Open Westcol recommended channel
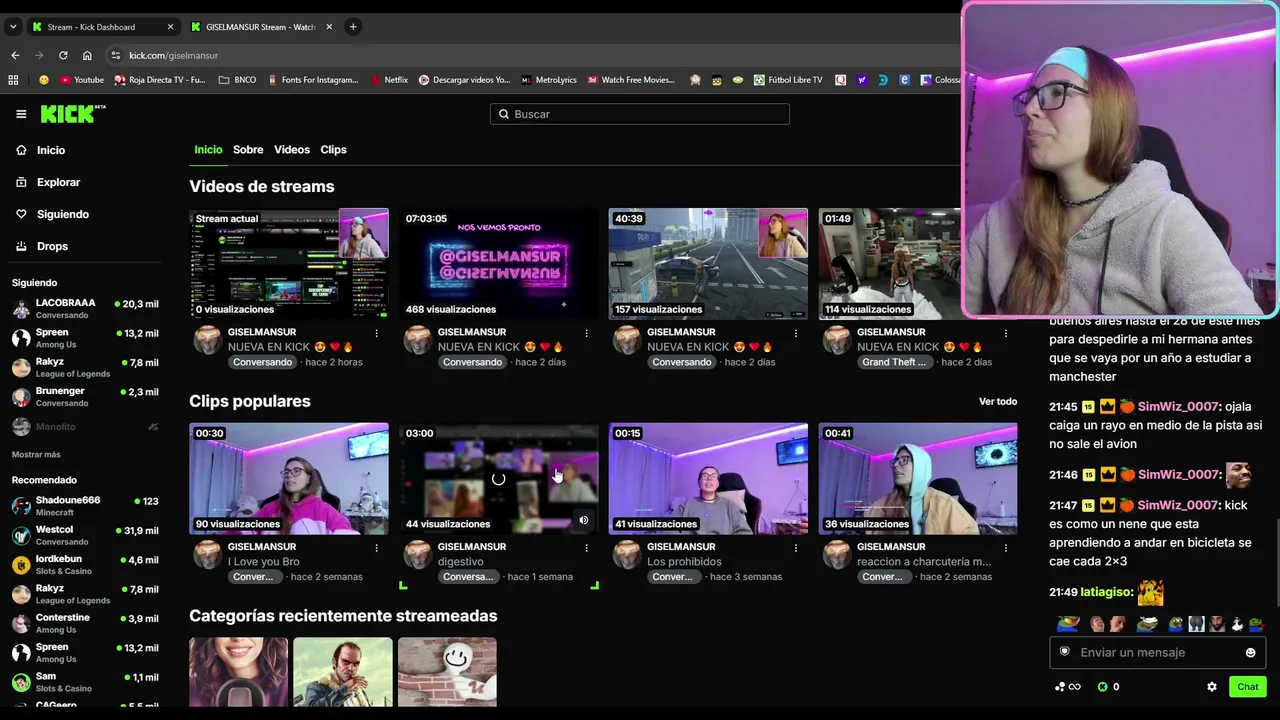Image resolution: width=1280 pixels, height=720 pixels. (85, 535)
